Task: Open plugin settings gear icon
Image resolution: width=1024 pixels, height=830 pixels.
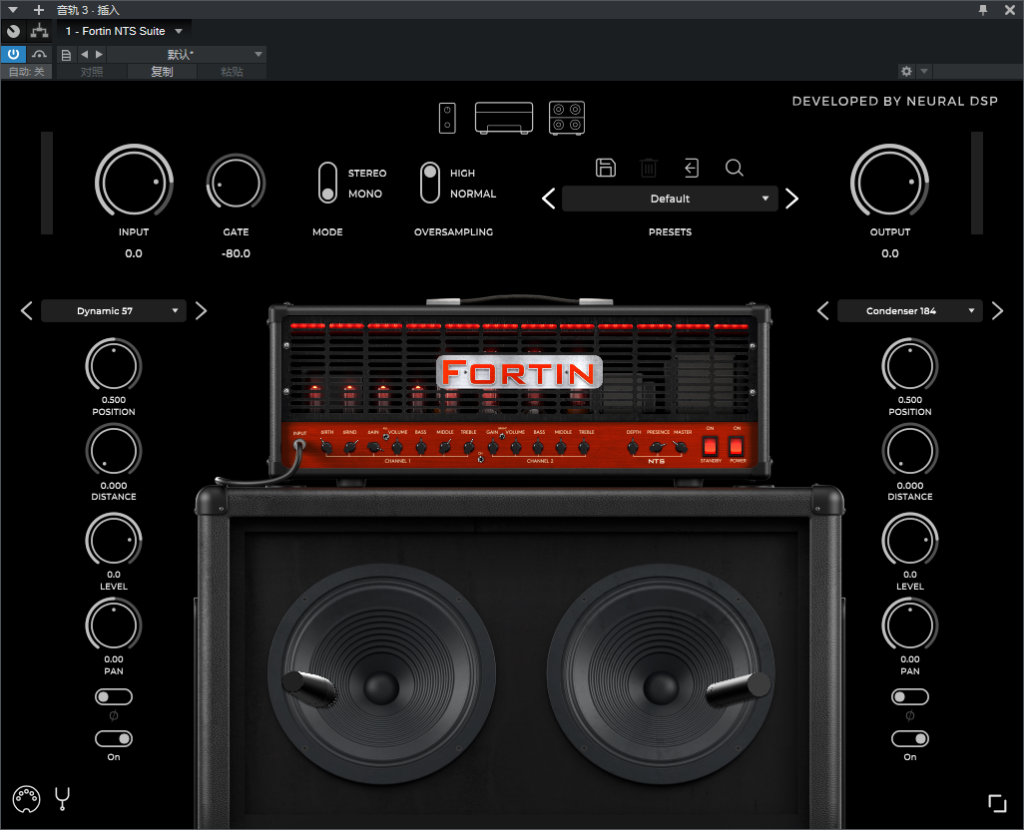Action: click(x=906, y=71)
